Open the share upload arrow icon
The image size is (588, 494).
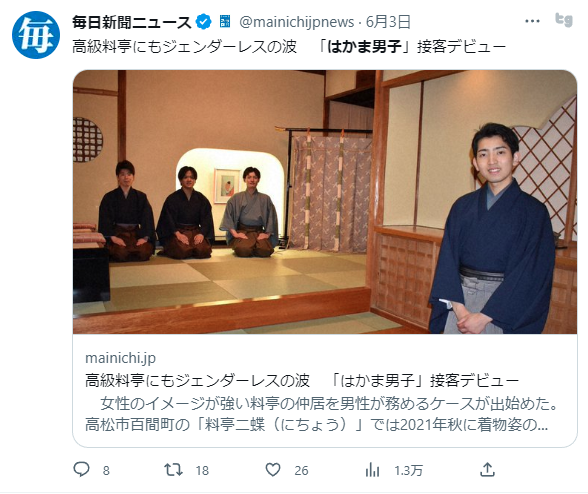click(x=488, y=470)
